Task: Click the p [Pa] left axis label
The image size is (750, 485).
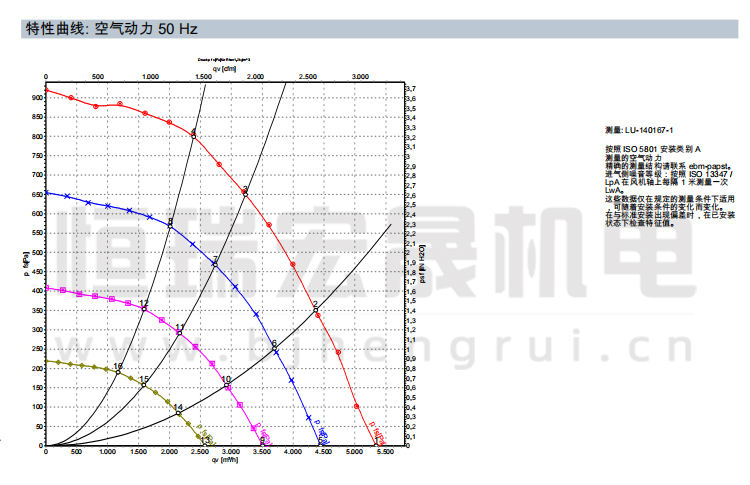Action: 24,267
